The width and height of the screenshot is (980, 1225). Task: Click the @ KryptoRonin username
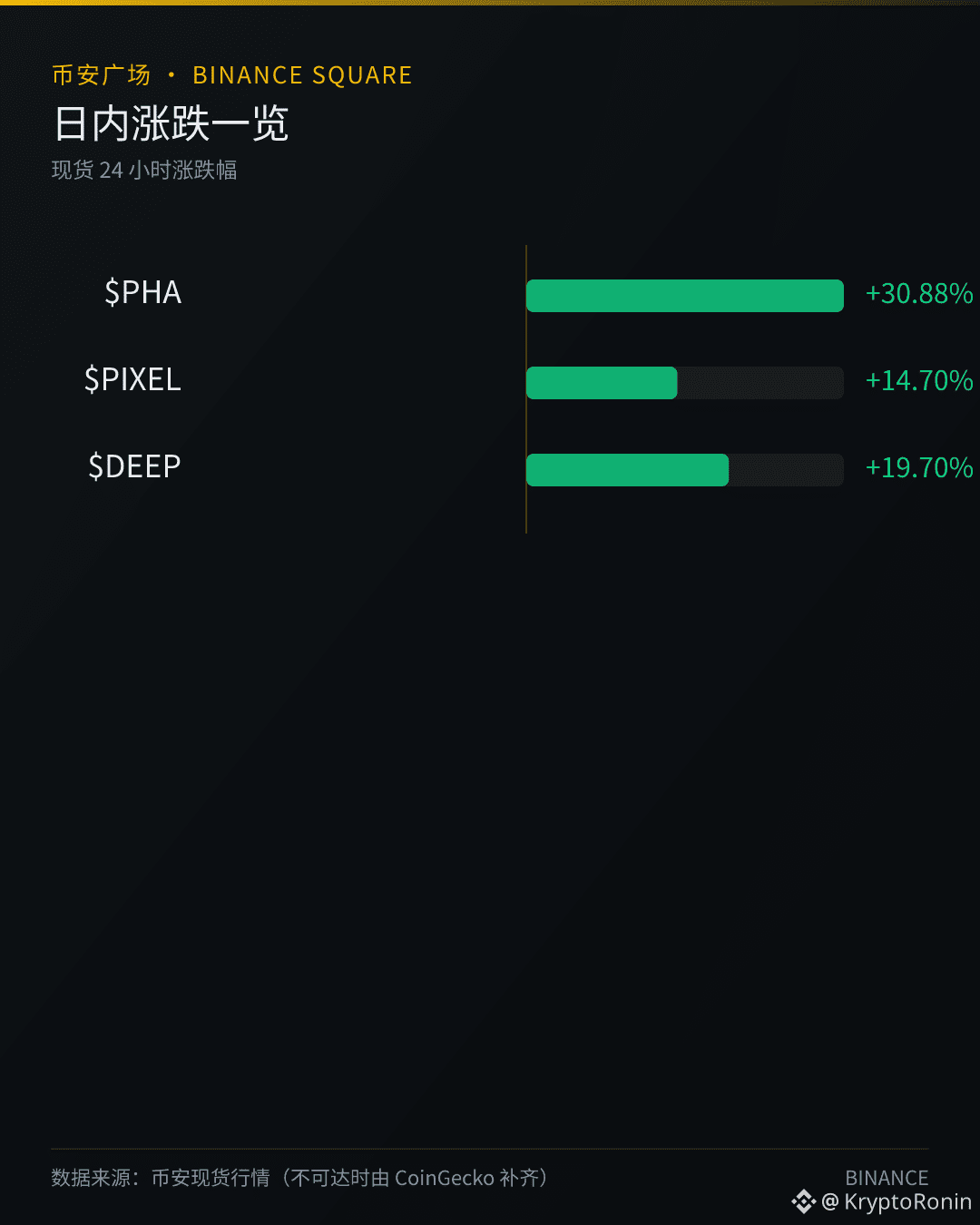(x=897, y=1202)
